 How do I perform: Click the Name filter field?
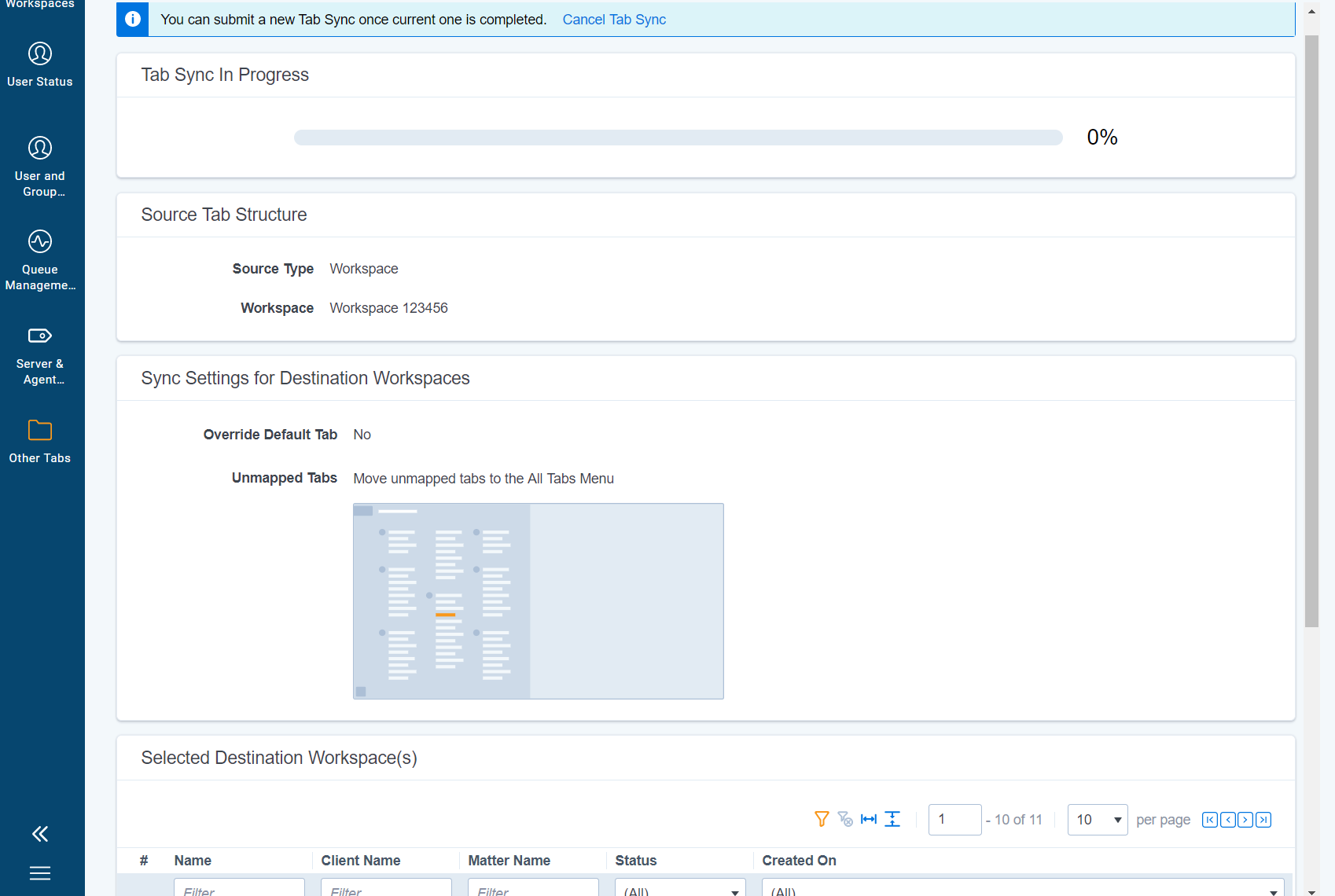coord(239,888)
